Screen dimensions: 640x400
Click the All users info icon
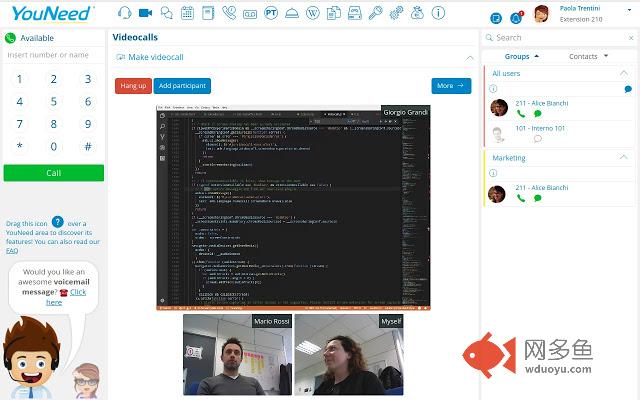click(x=493, y=89)
